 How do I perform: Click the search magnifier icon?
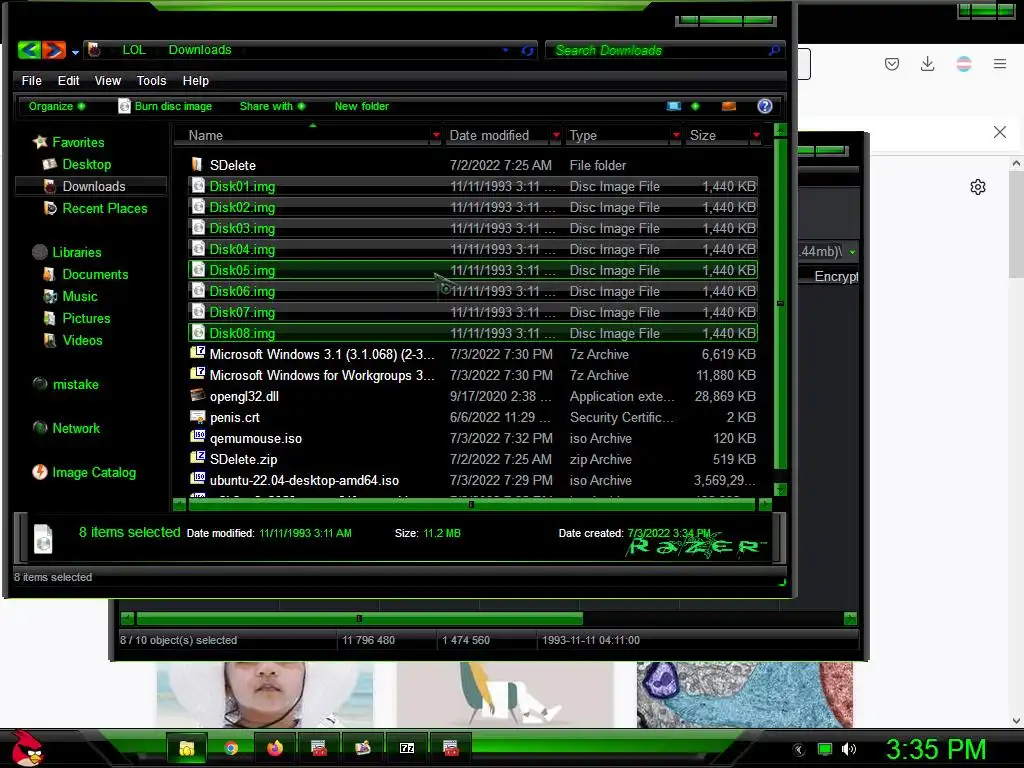coord(775,50)
